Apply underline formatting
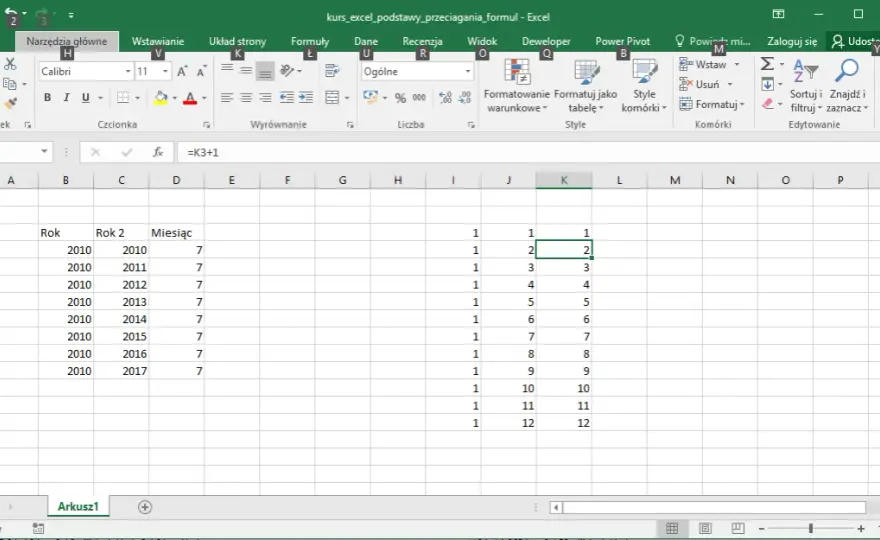Image resolution: width=880 pixels, height=540 pixels. tap(85, 98)
